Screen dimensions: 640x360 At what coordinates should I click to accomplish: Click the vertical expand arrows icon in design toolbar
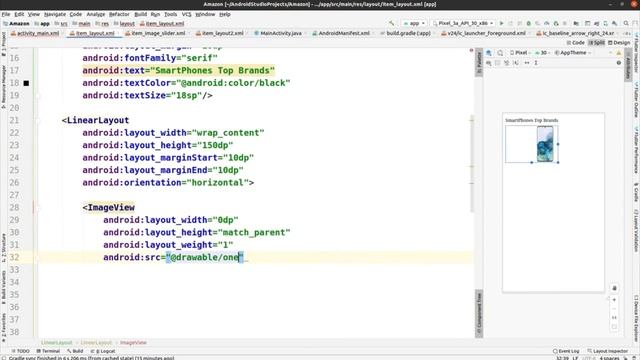(x=536, y=63)
